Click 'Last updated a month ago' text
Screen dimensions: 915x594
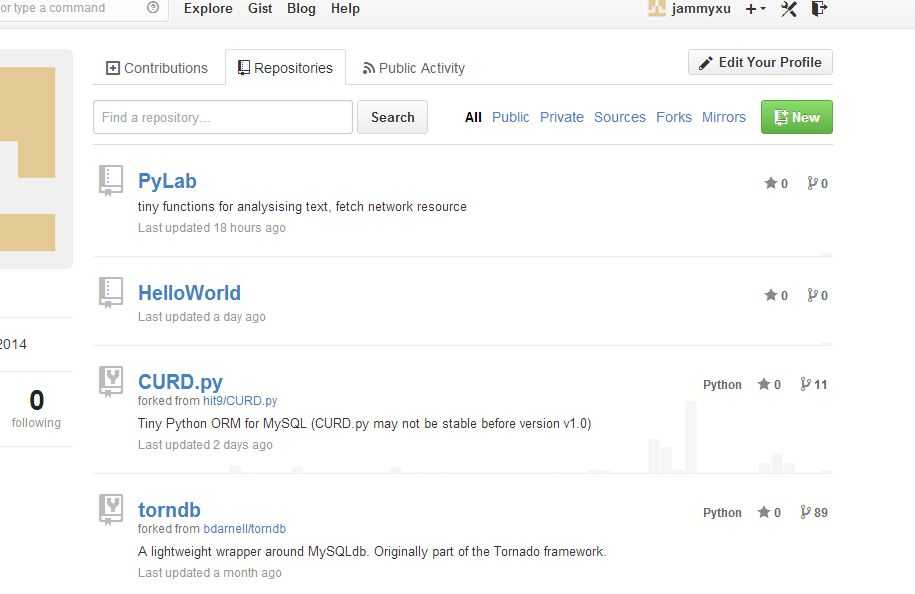[209, 573]
